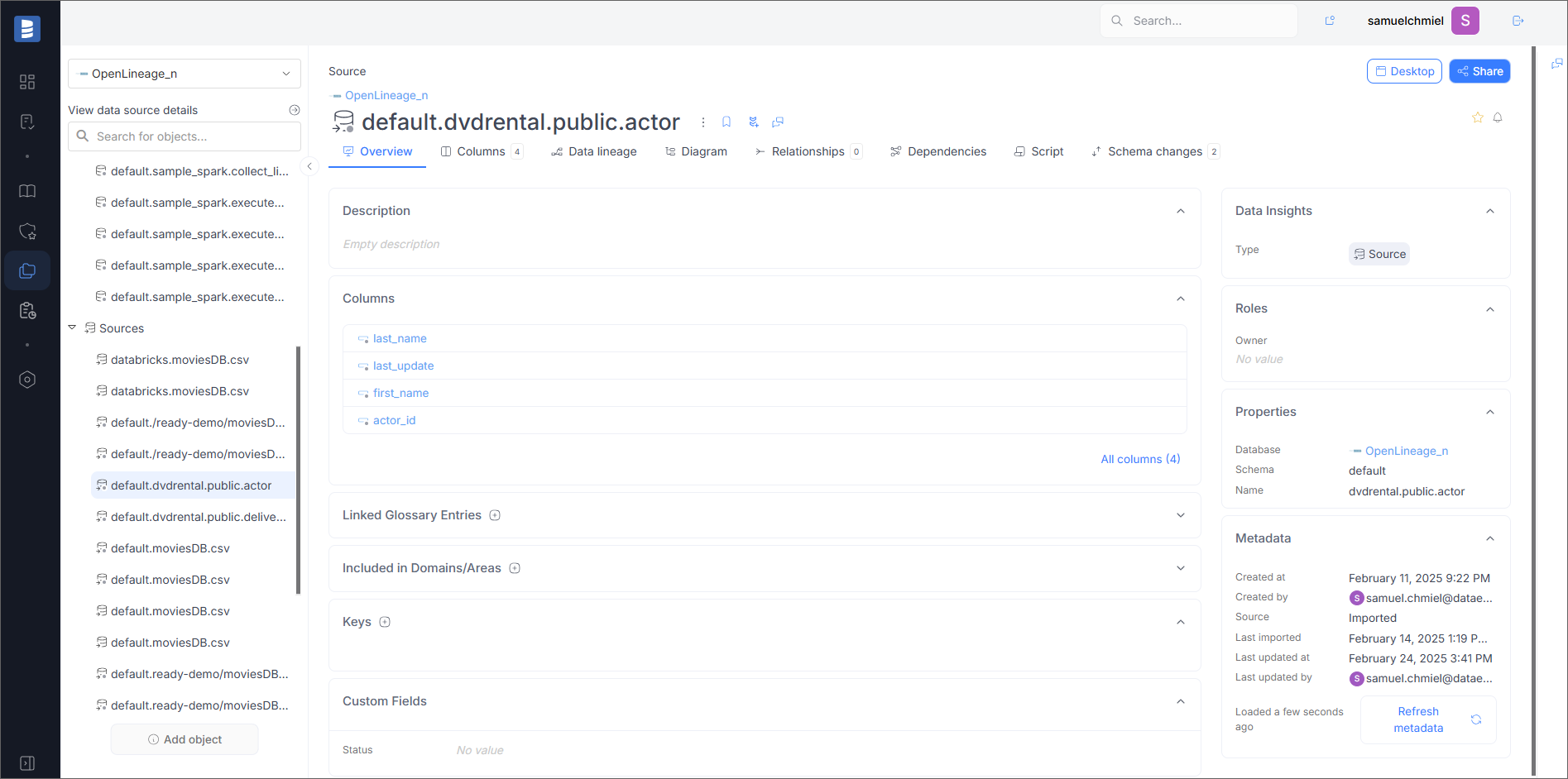Switch to the Overview tab

(377, 151)
